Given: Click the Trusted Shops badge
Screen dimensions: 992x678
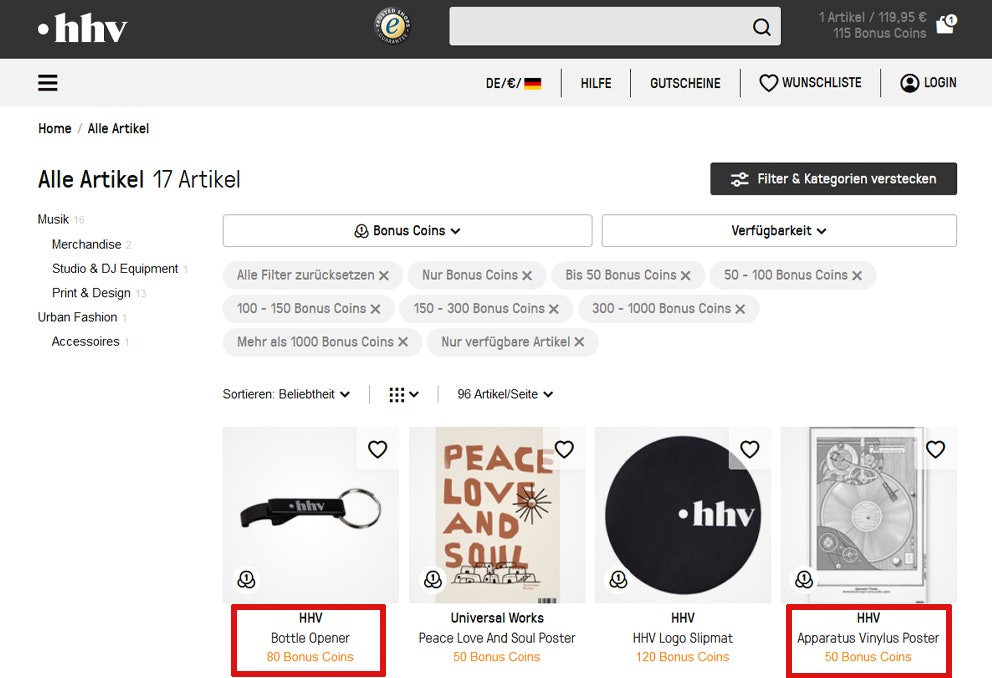Looking at the screenshot, I should click(x=393, y=26).
